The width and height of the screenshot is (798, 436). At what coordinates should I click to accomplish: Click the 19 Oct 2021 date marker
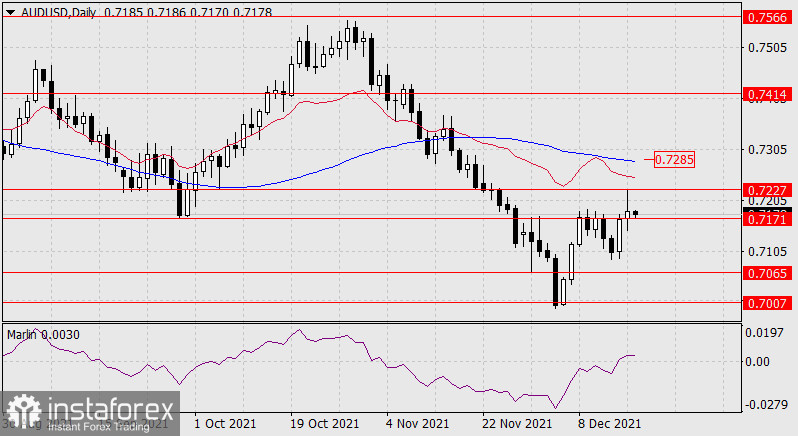pyautogui.click(x=323, y=424)
